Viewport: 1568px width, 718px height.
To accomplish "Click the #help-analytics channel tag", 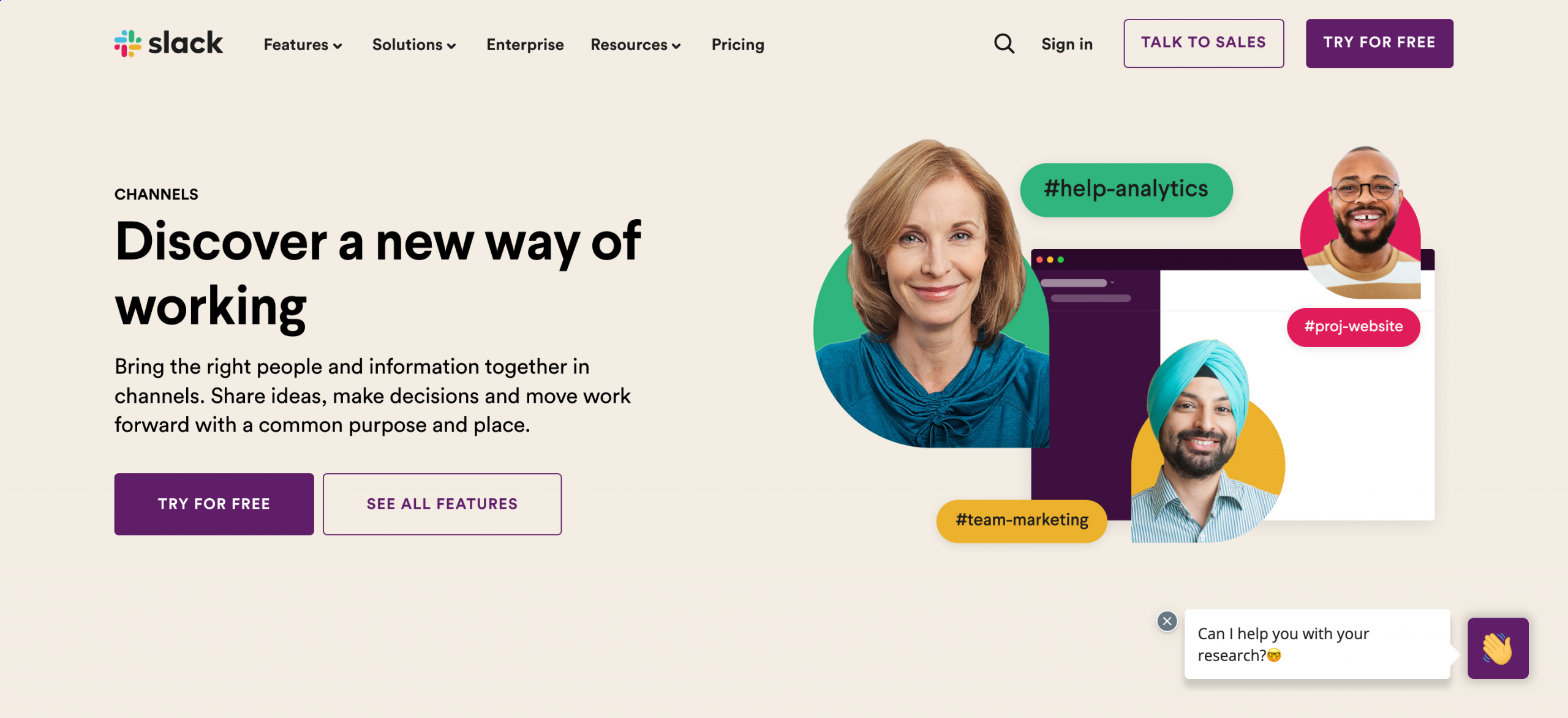I will pos(1121,188).
